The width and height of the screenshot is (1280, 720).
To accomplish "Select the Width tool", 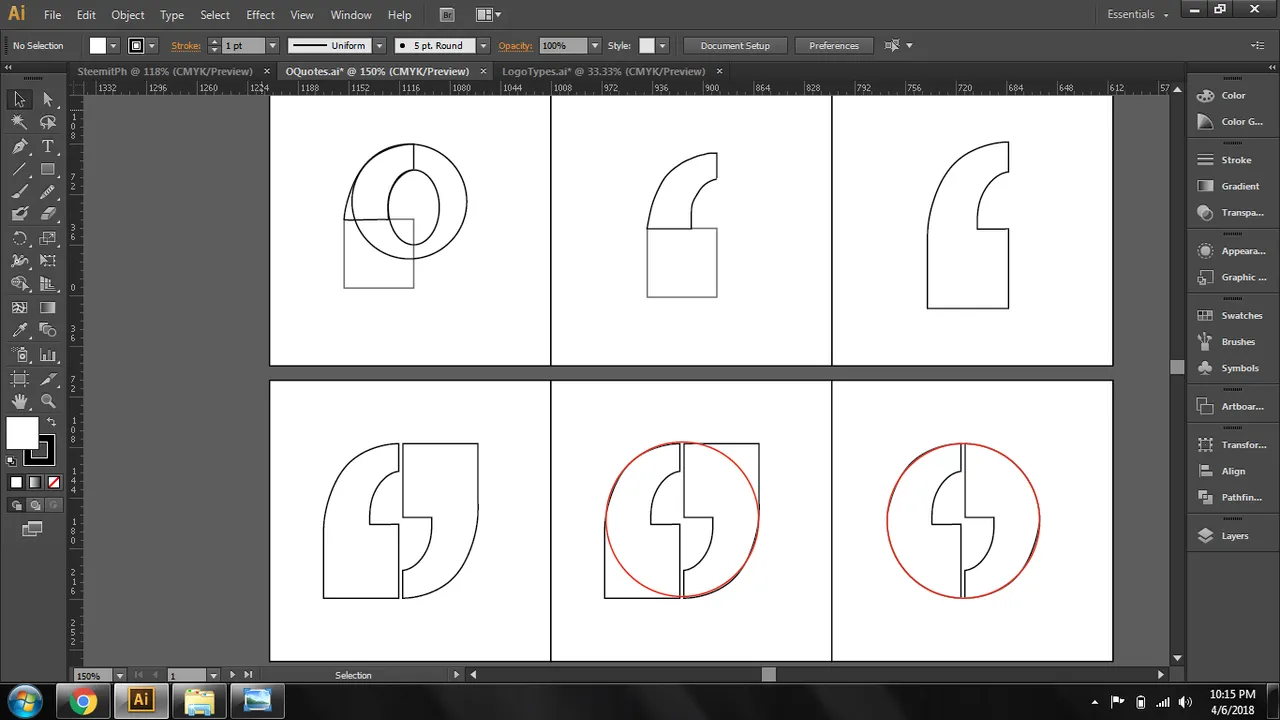I will [x=19, y=261].
